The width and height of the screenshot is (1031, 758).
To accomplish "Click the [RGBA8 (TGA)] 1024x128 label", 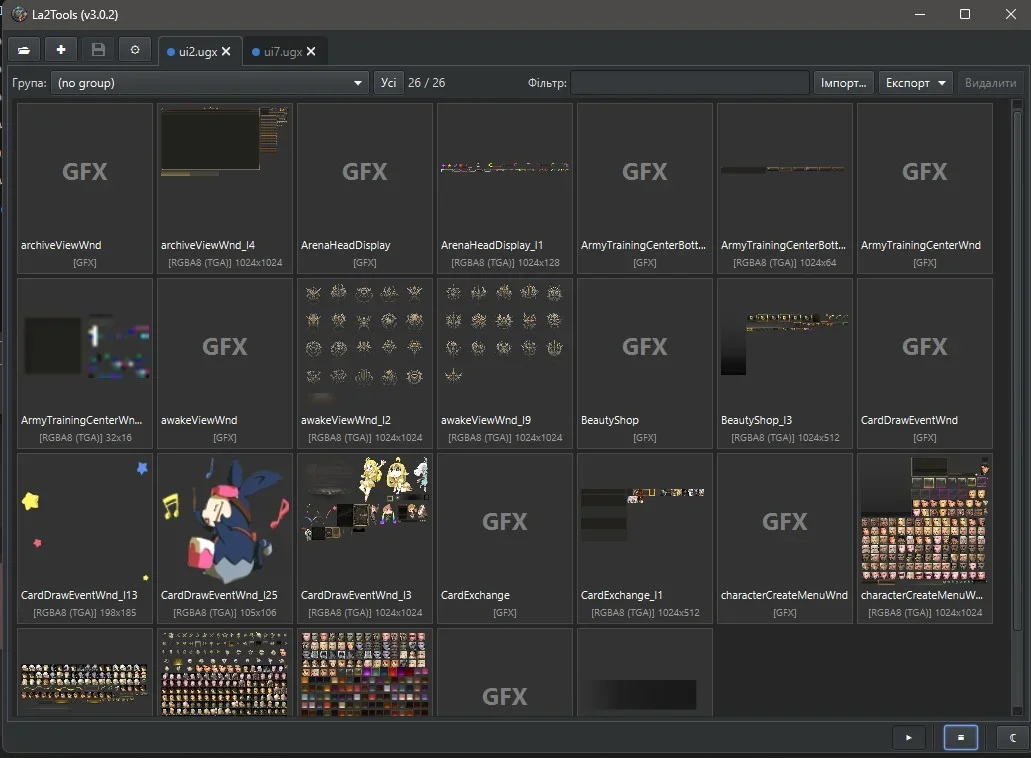I will [x=505, y=262].
